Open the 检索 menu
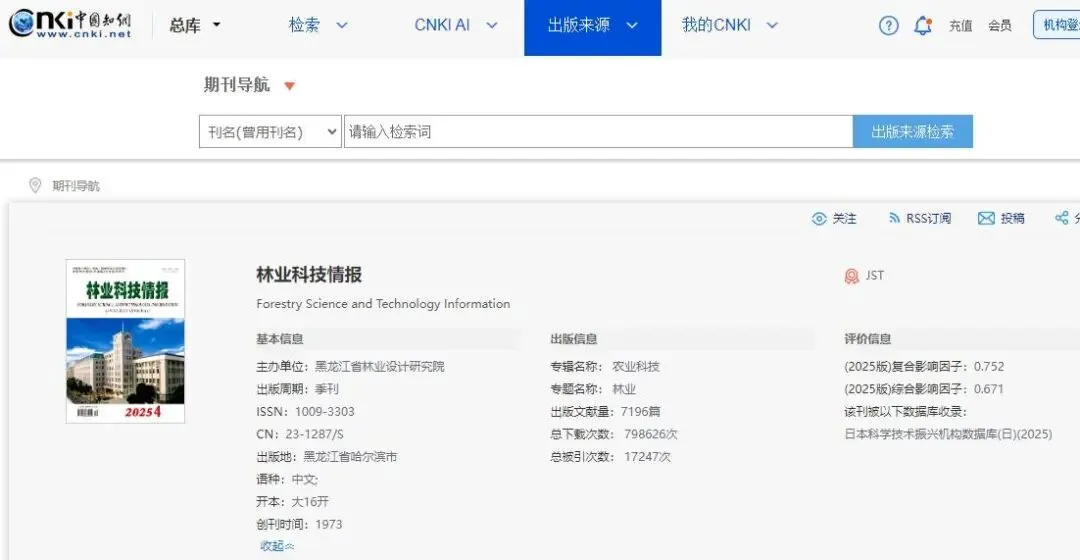 (304, 25)
